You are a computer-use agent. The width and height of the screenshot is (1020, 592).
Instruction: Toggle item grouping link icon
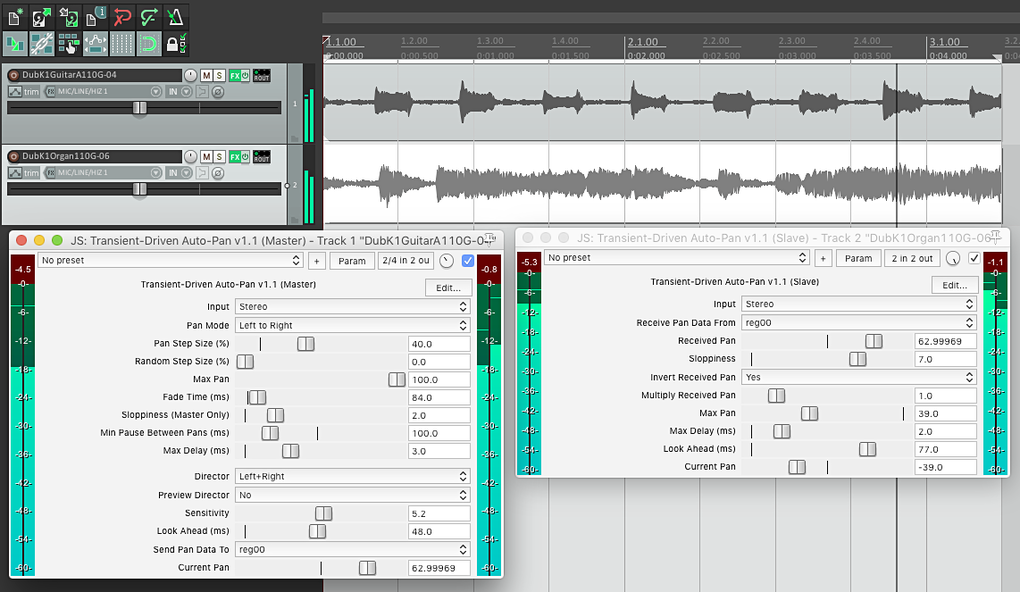(42, 44)
